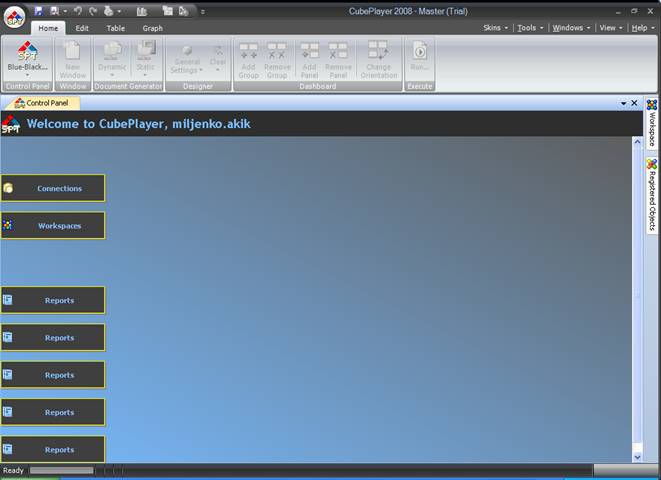Click the scrollbar down arrow
This screenshot has height=480, width=661.
coord(637,457)
